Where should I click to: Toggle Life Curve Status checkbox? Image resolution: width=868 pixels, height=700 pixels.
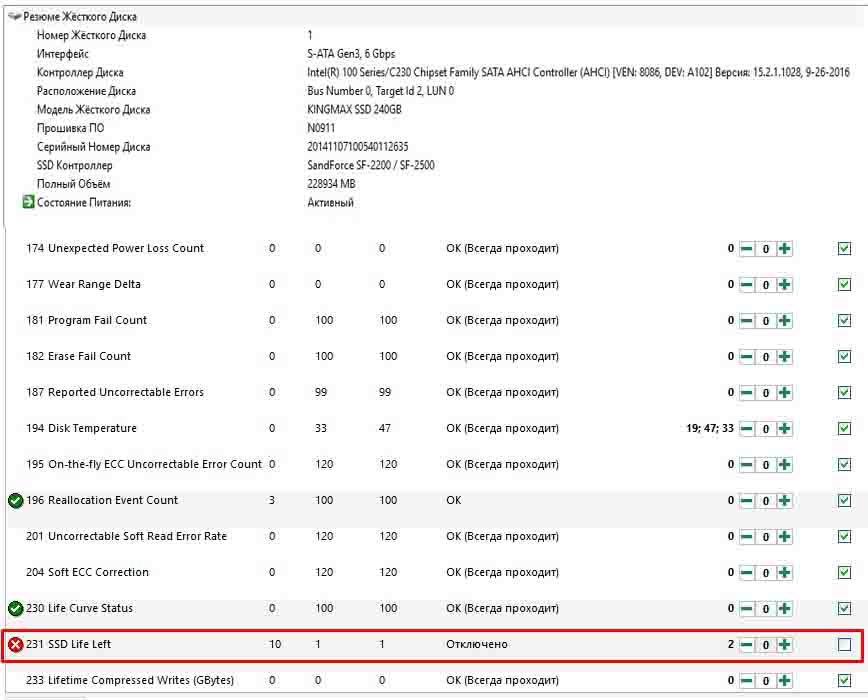[x=844, y=609]
